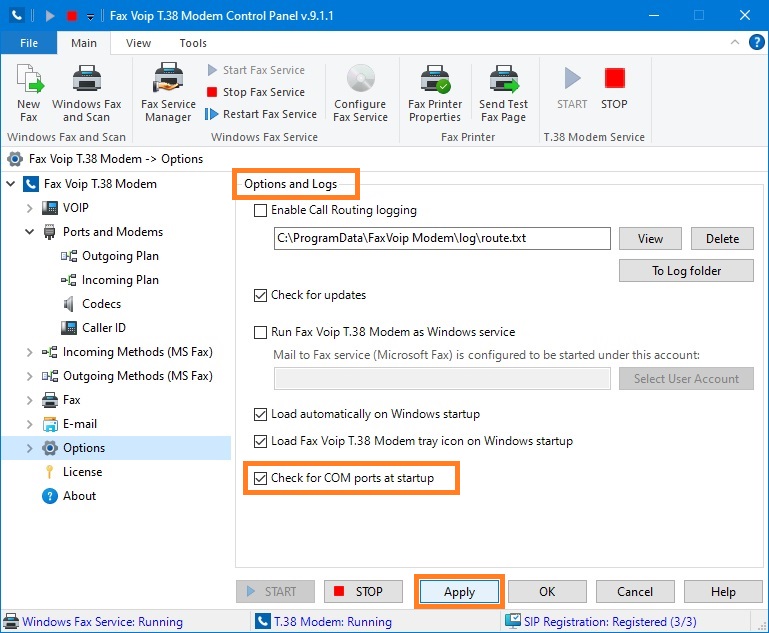The image size is (769, 633).
Task: Select Fax item in the tree
Action: (71, 400)
